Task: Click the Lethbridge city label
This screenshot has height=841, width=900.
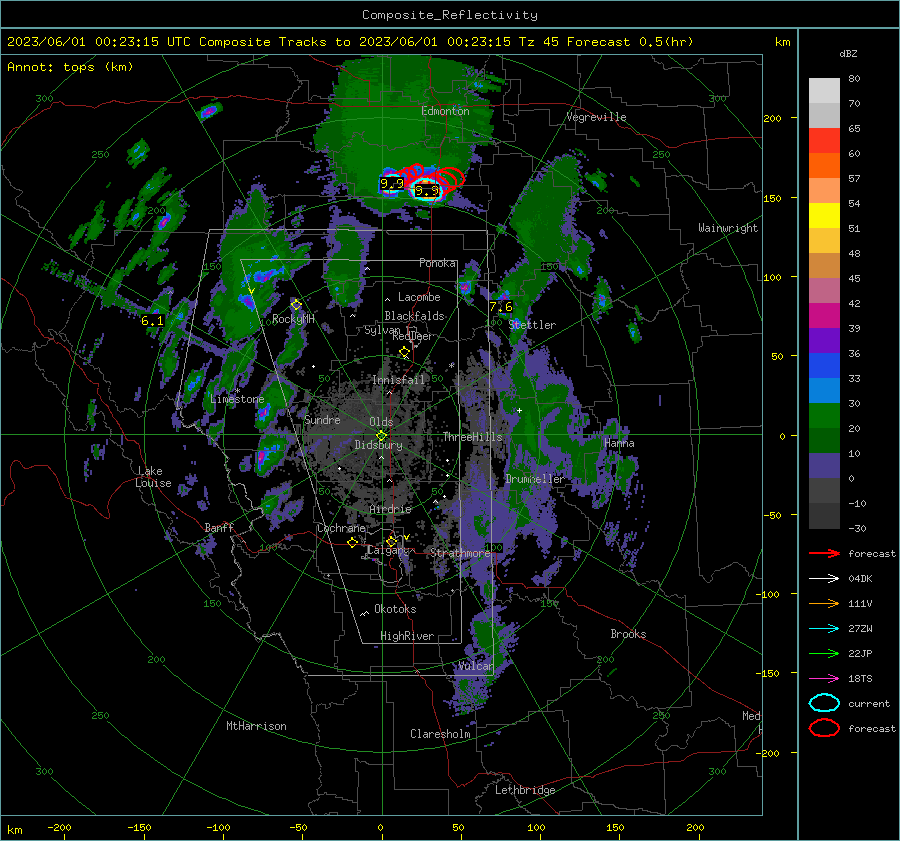Action: click(x=525, y=790)
